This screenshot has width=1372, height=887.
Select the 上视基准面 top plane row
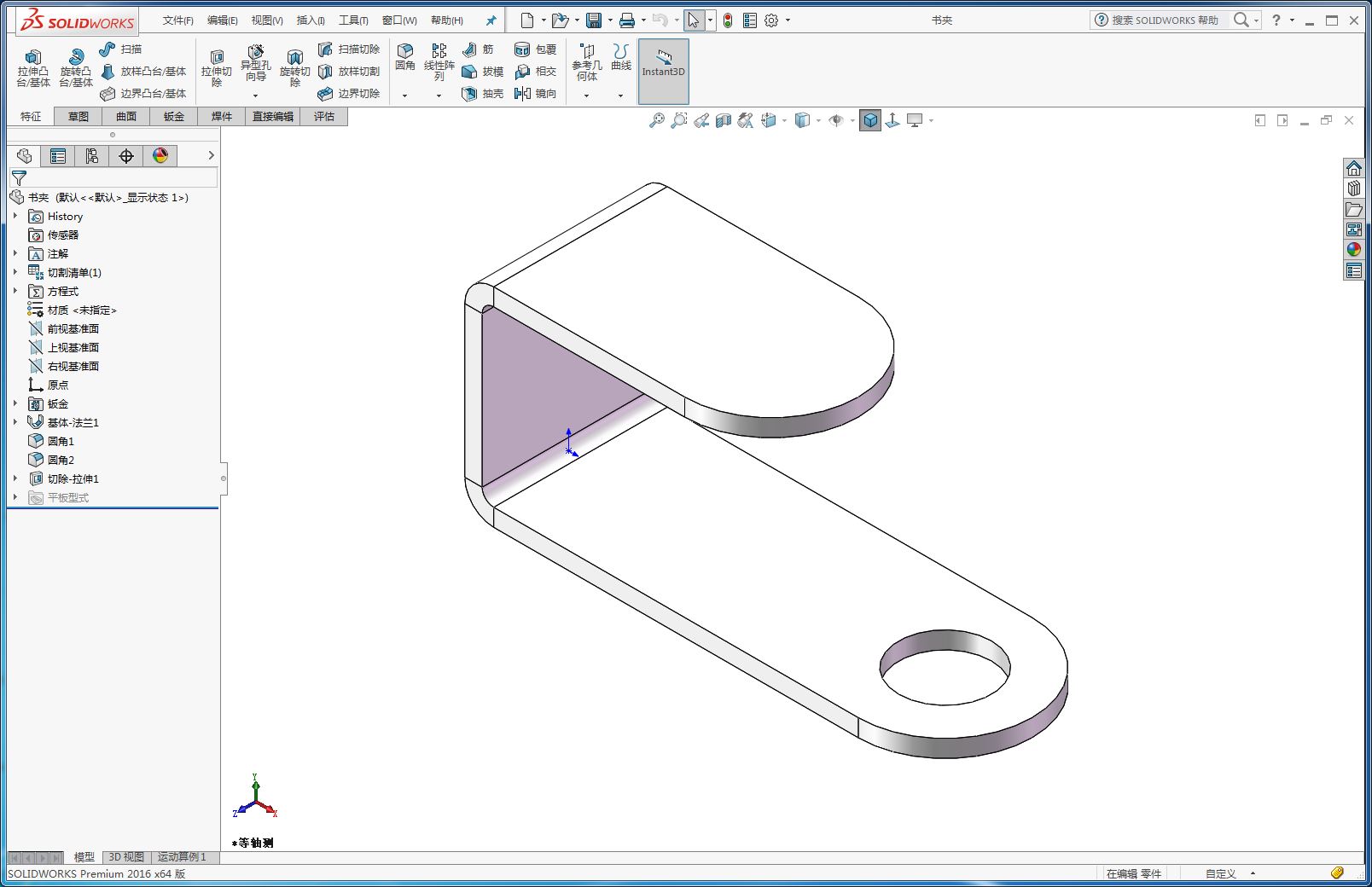(x=64, y=348)
